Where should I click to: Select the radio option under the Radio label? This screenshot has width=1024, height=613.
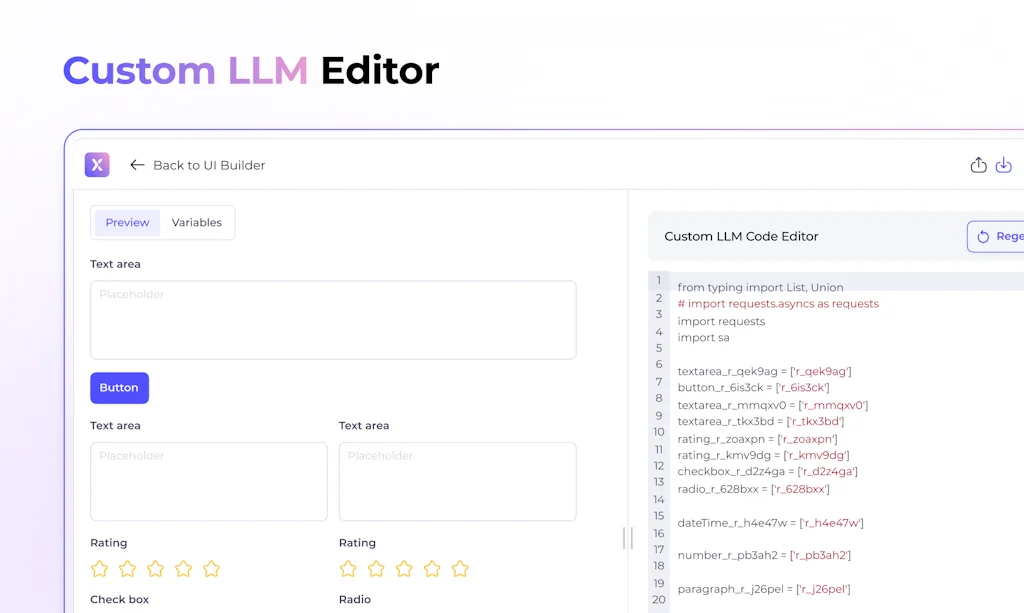(348, 610)
